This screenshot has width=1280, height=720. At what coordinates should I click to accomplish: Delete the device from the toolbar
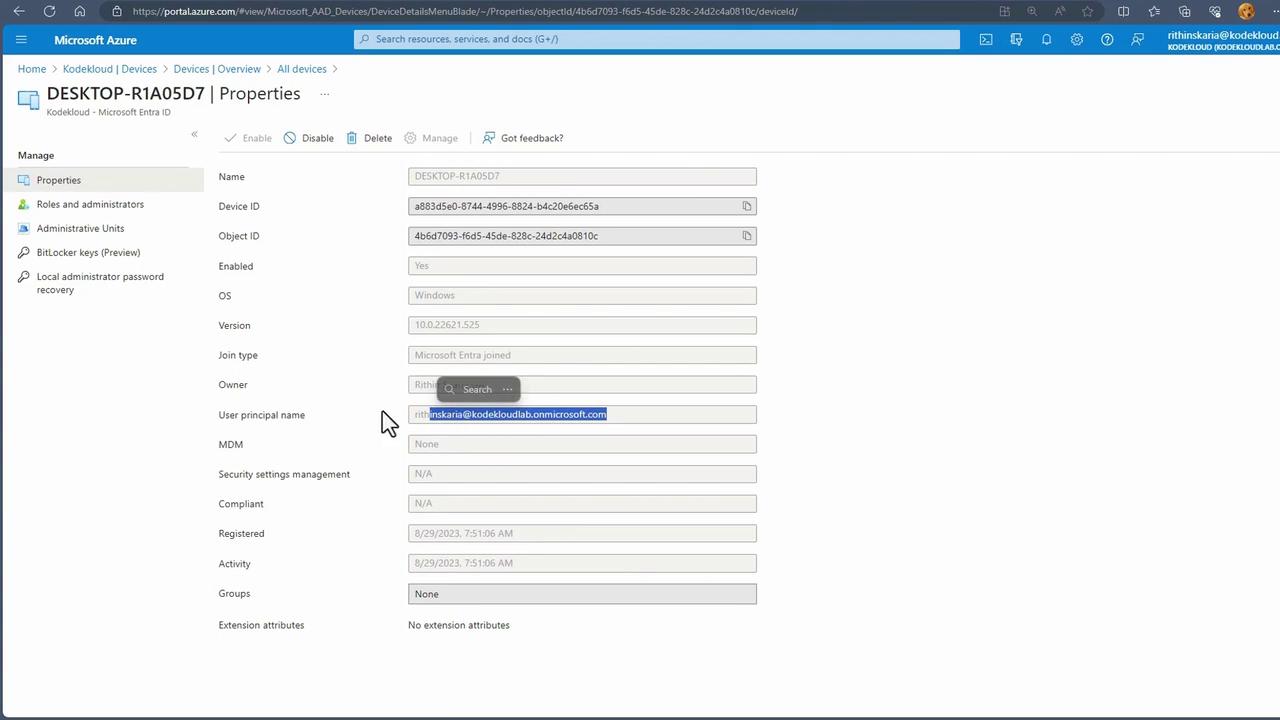[369, 138]
